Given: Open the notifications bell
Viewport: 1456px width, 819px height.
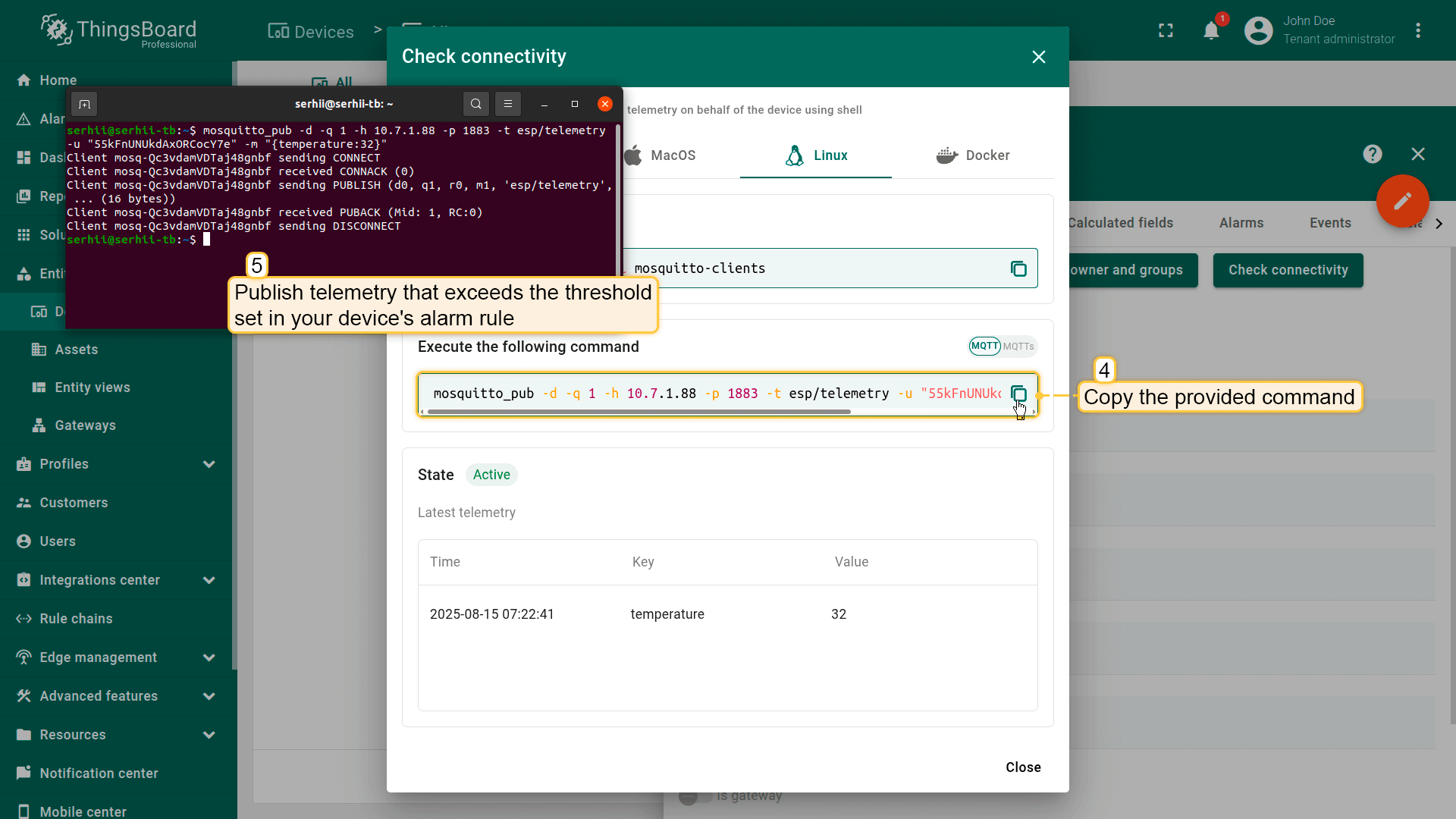Looking at the screenshot, I should [1211, 30].
